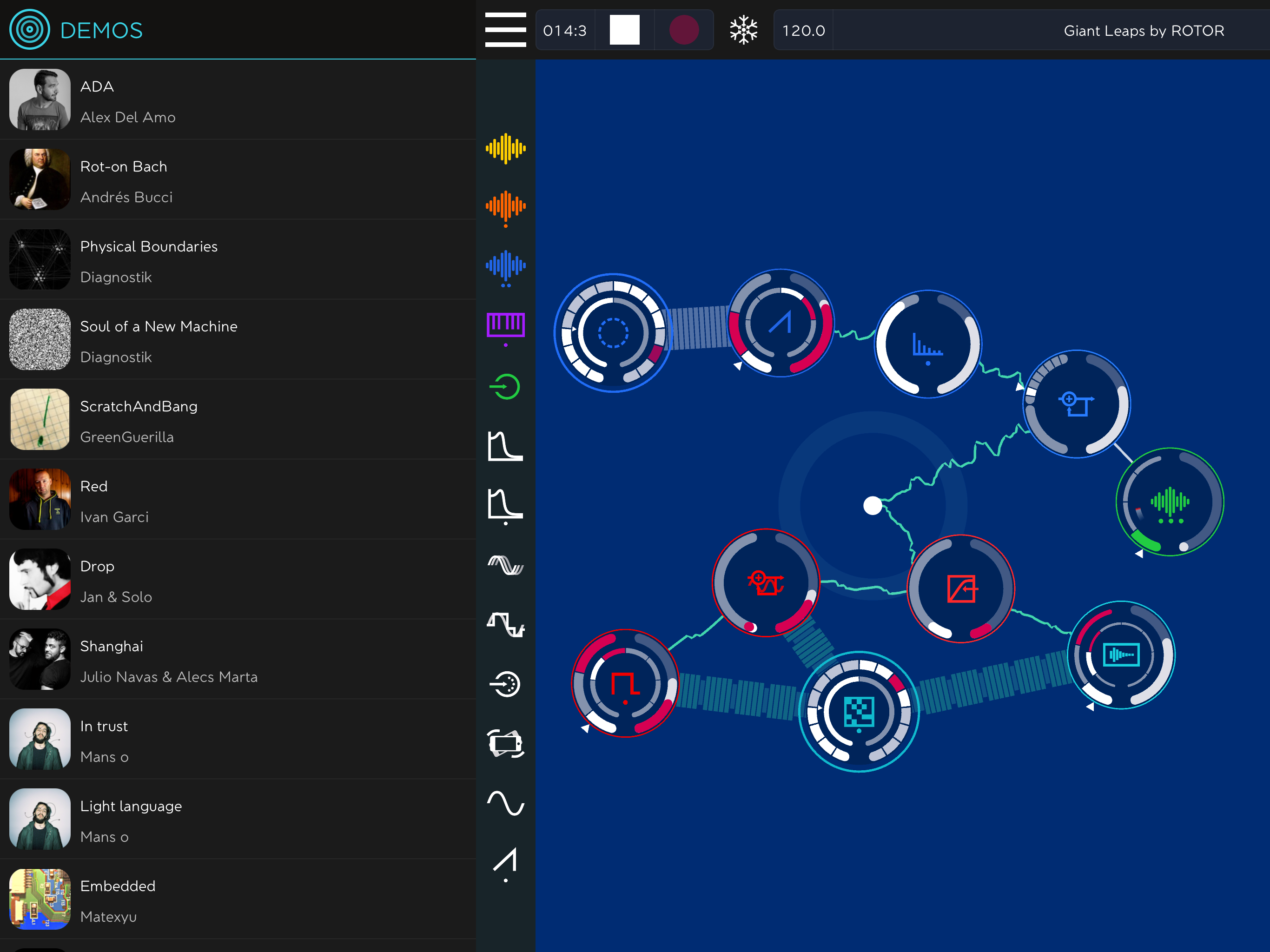This screenshot has height=952, width=1270.
Task: Open the Drop demo by Jan & Solo
Action: pos(238,579)
